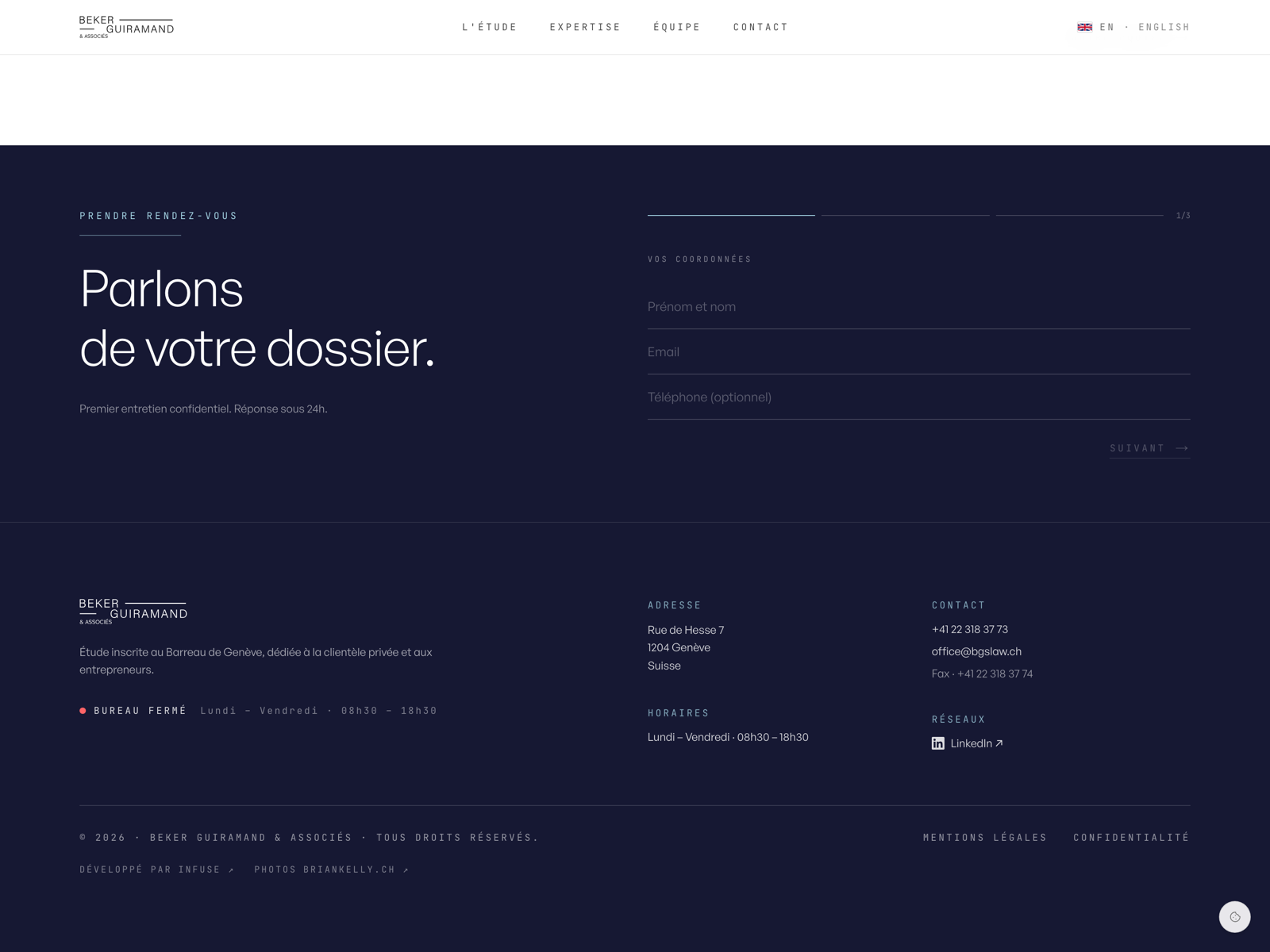Image resolution: width=1270 pixels, height=952 pixels.
Task: Click the Beker Guiramand header logo
Action: coord(126,27)
